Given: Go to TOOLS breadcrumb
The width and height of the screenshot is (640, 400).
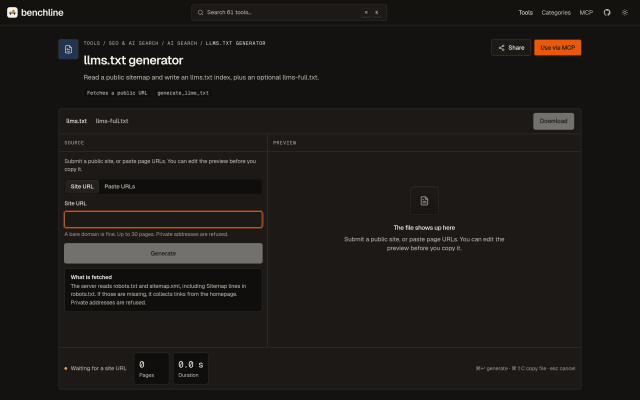Looking at the screenshot, I should (x=91, y=43).
